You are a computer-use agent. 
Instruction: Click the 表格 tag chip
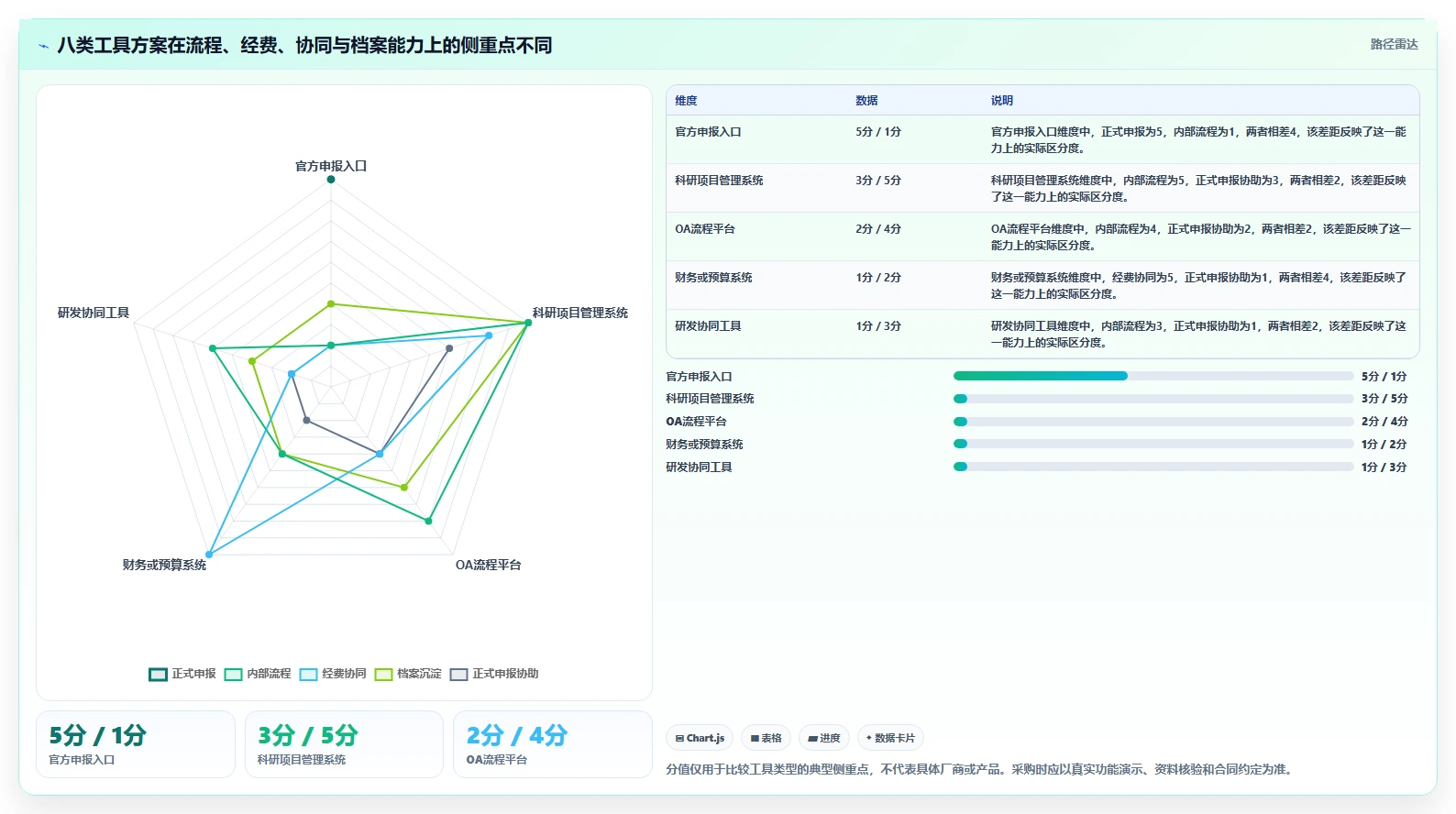pos(766,738)
